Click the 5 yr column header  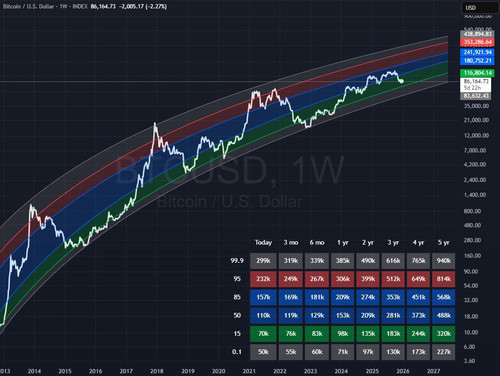click(x=444, y=243)
